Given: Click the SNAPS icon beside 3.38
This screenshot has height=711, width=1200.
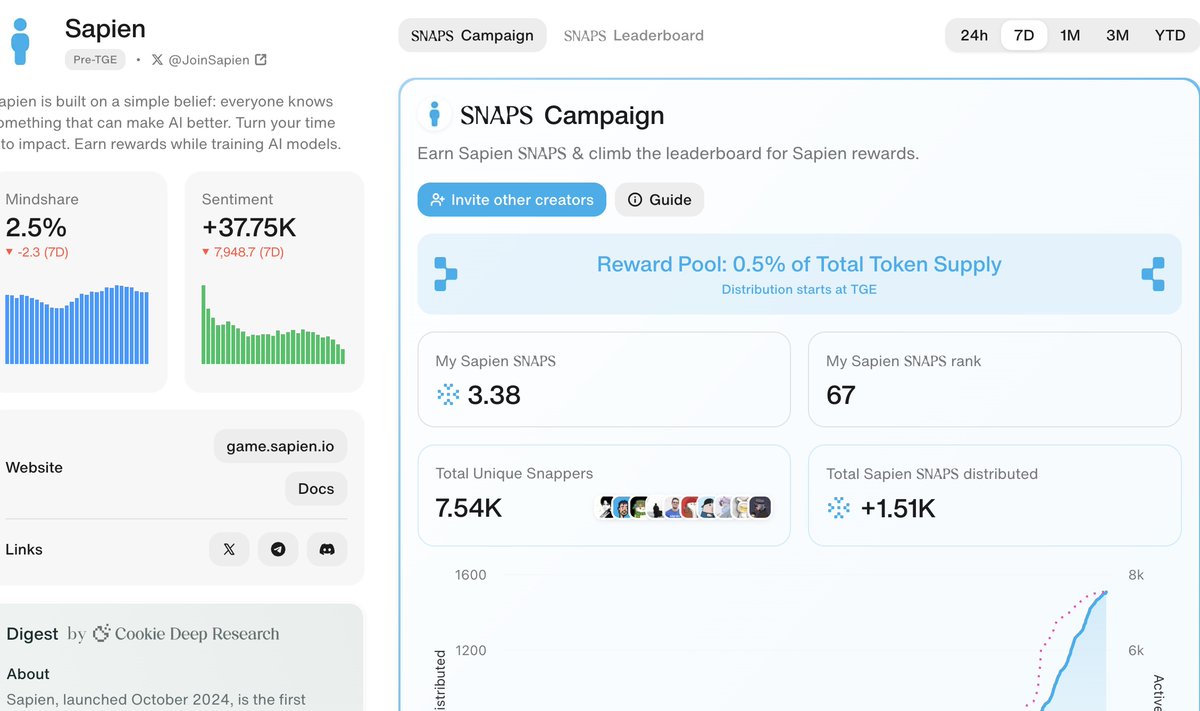Looking at the screenshot, I should pos(448,395).
